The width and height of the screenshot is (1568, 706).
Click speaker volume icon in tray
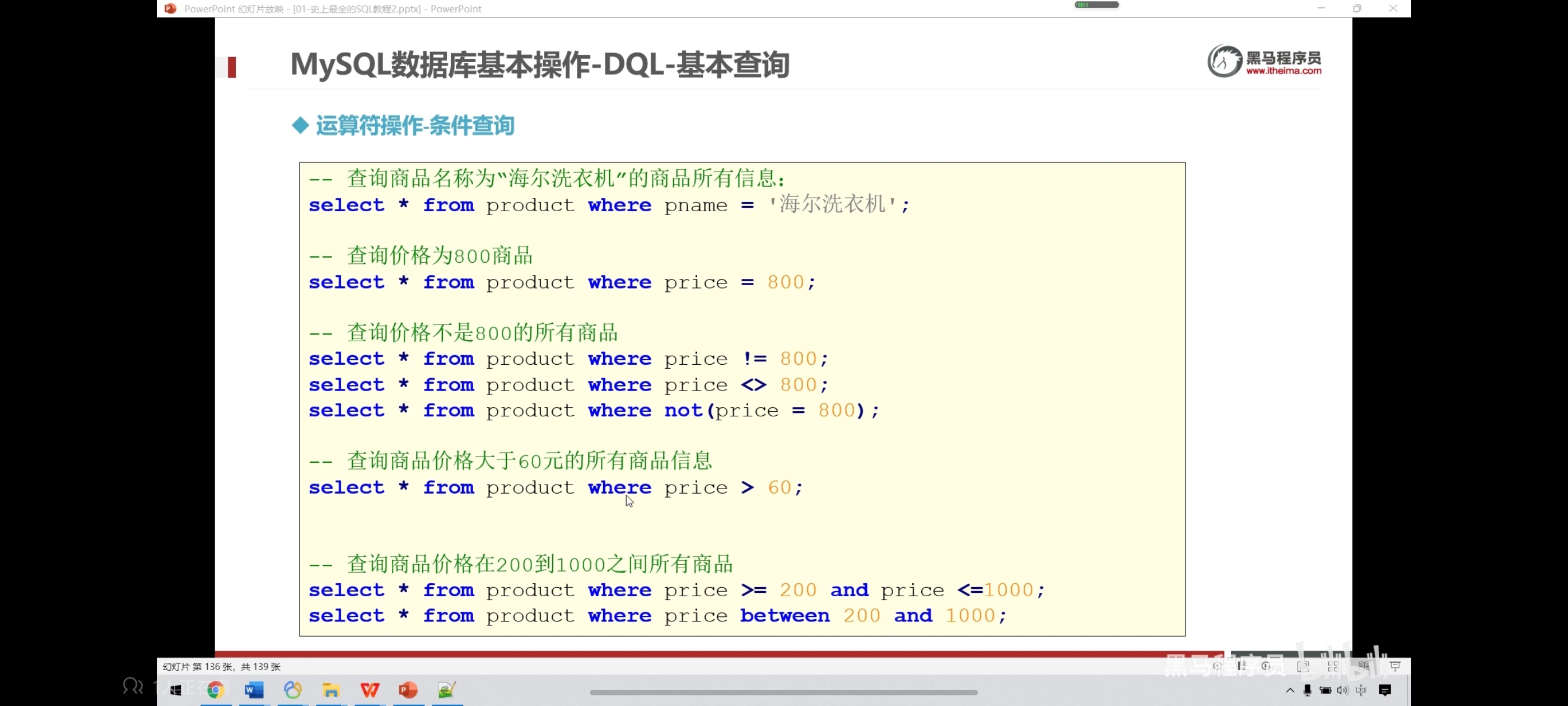(1342, 690)
